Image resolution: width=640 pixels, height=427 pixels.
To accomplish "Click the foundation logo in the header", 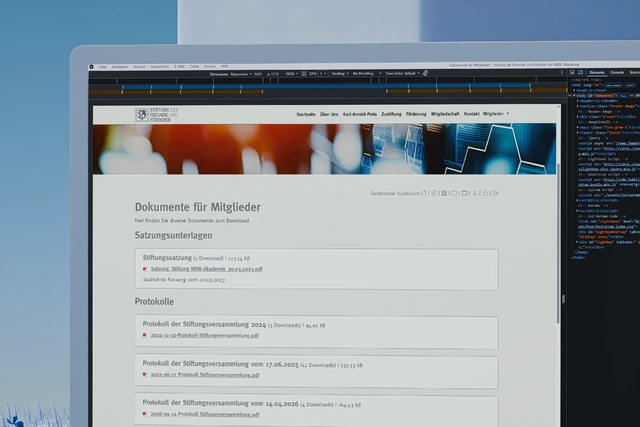I will pos(157,115).
